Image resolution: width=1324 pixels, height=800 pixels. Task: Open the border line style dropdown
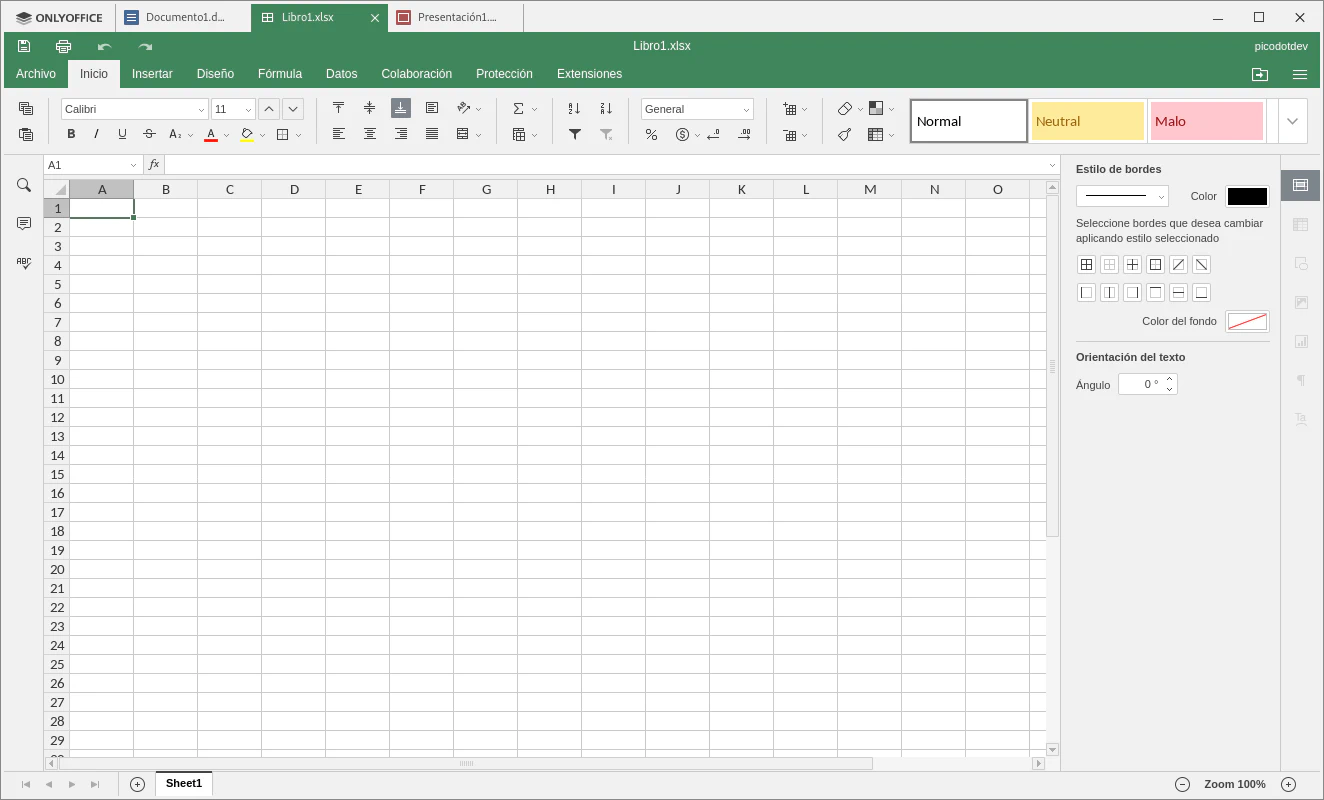(1121, 196)
